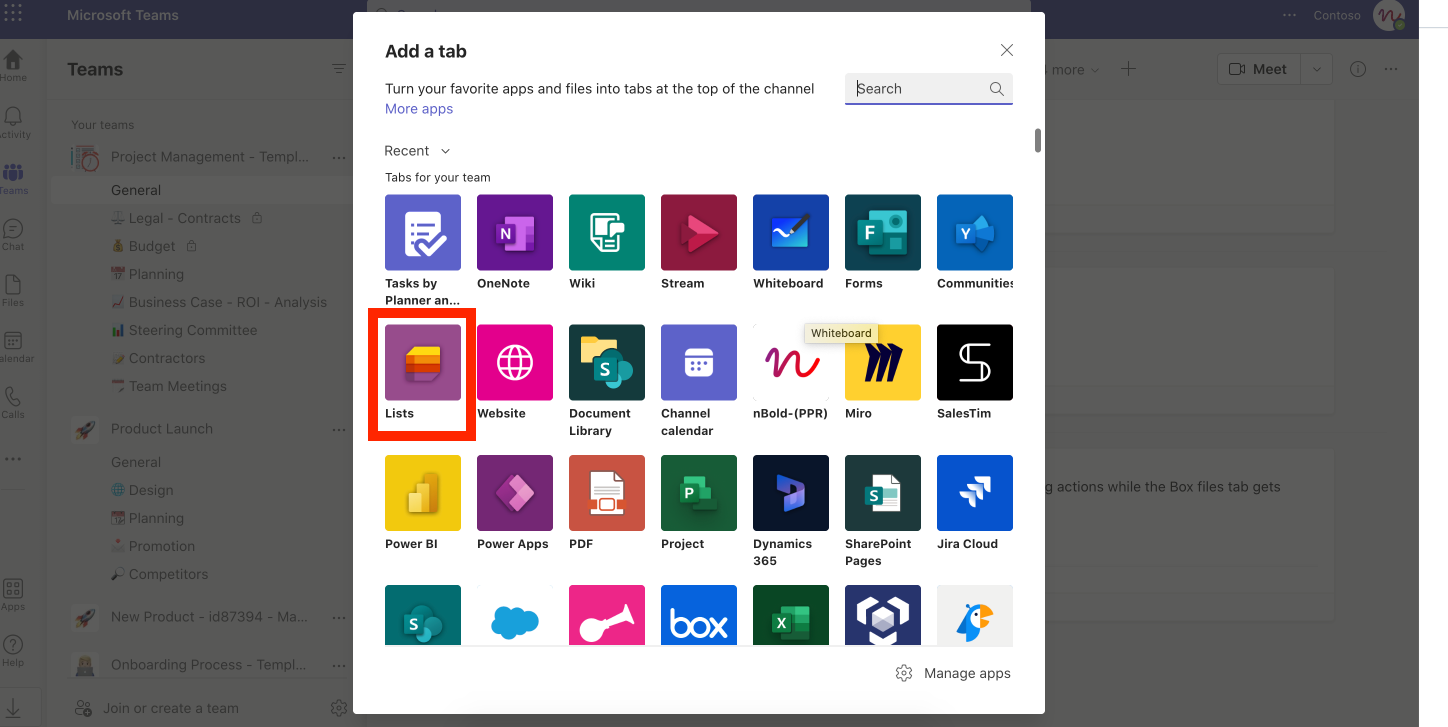Screen dimensions: 1448x727
Task: Click the dialog's vertical scrollbar
Action: 1038,141
